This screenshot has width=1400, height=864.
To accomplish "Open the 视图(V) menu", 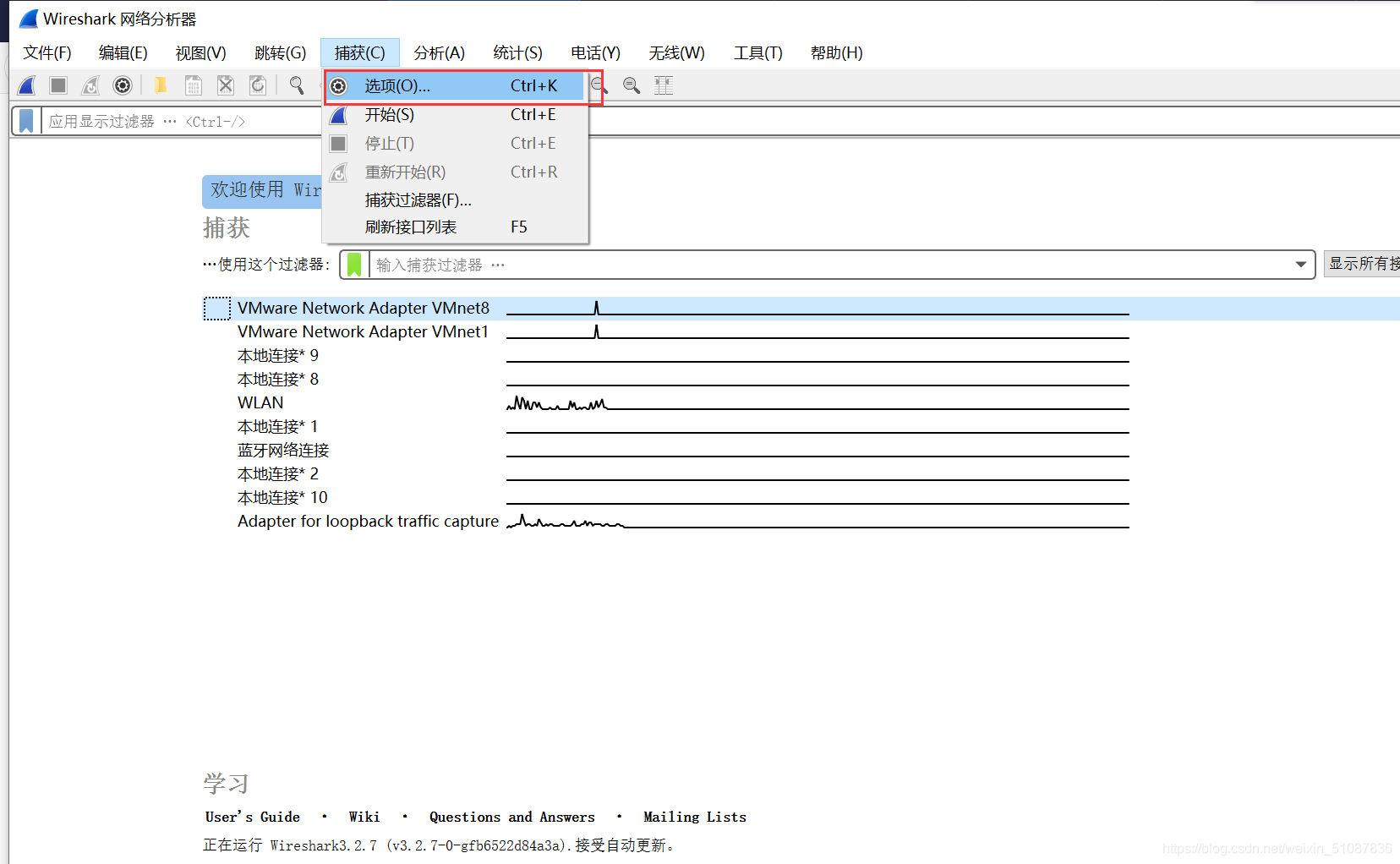I will point(201,52).
